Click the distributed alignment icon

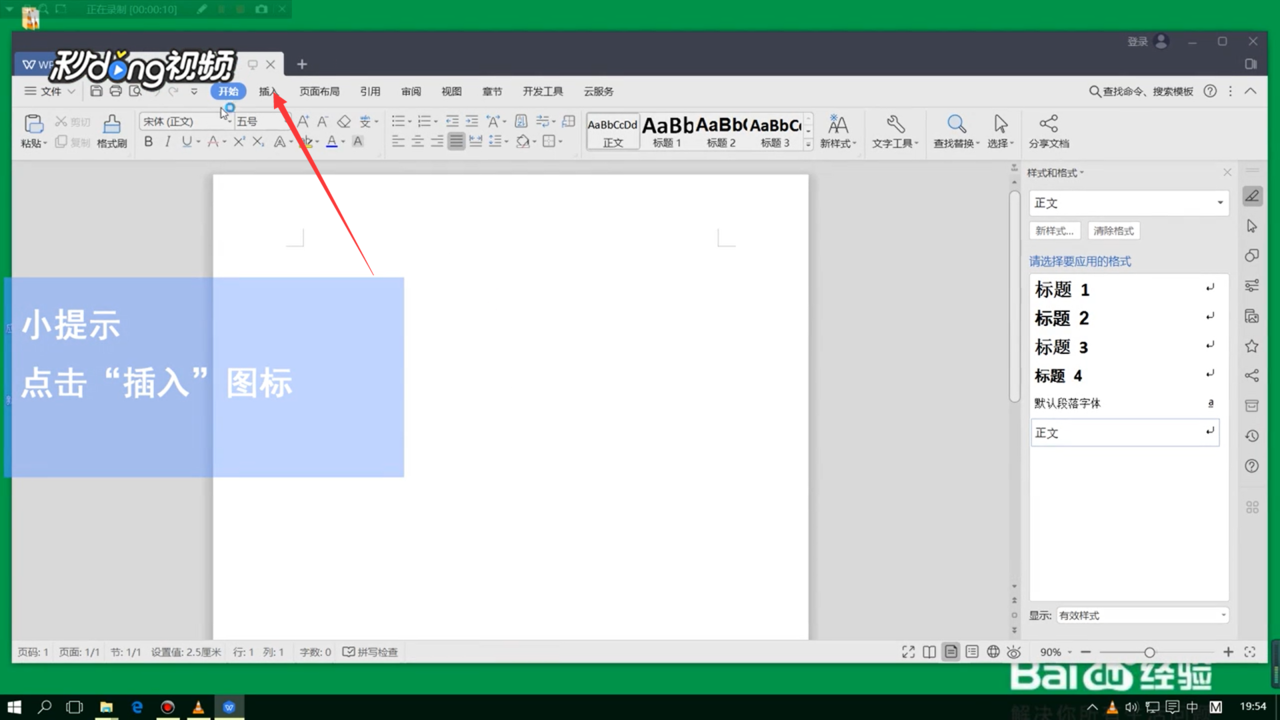click(x=475, y=142)
